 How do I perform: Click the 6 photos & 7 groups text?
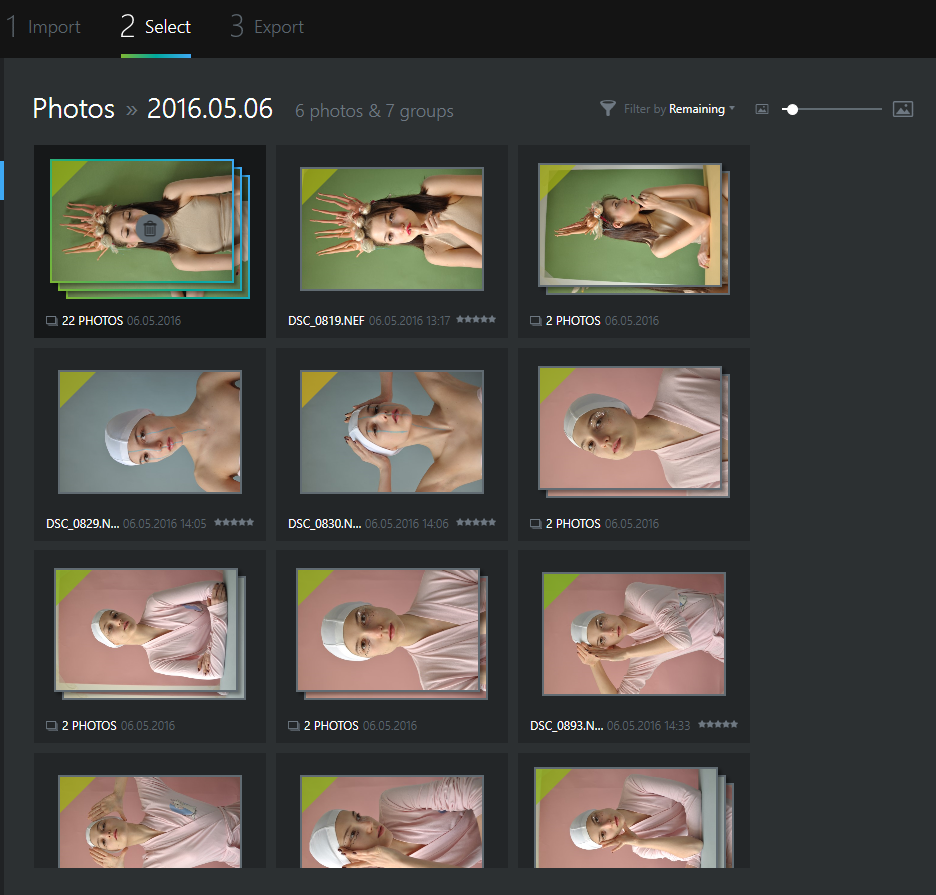[x=374, y=110]
